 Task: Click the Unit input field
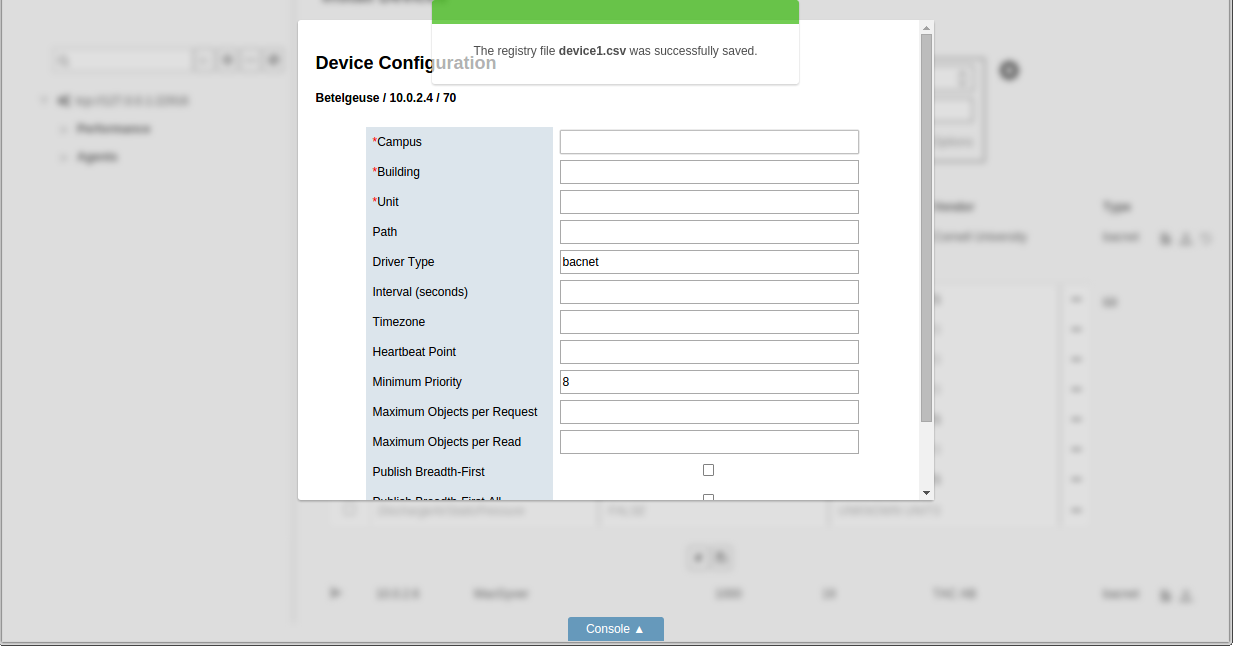709,202
